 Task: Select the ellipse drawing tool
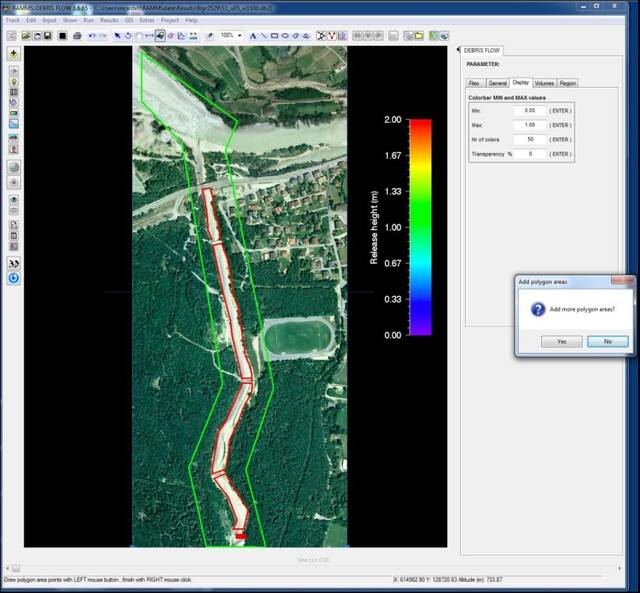click(285, 36)
